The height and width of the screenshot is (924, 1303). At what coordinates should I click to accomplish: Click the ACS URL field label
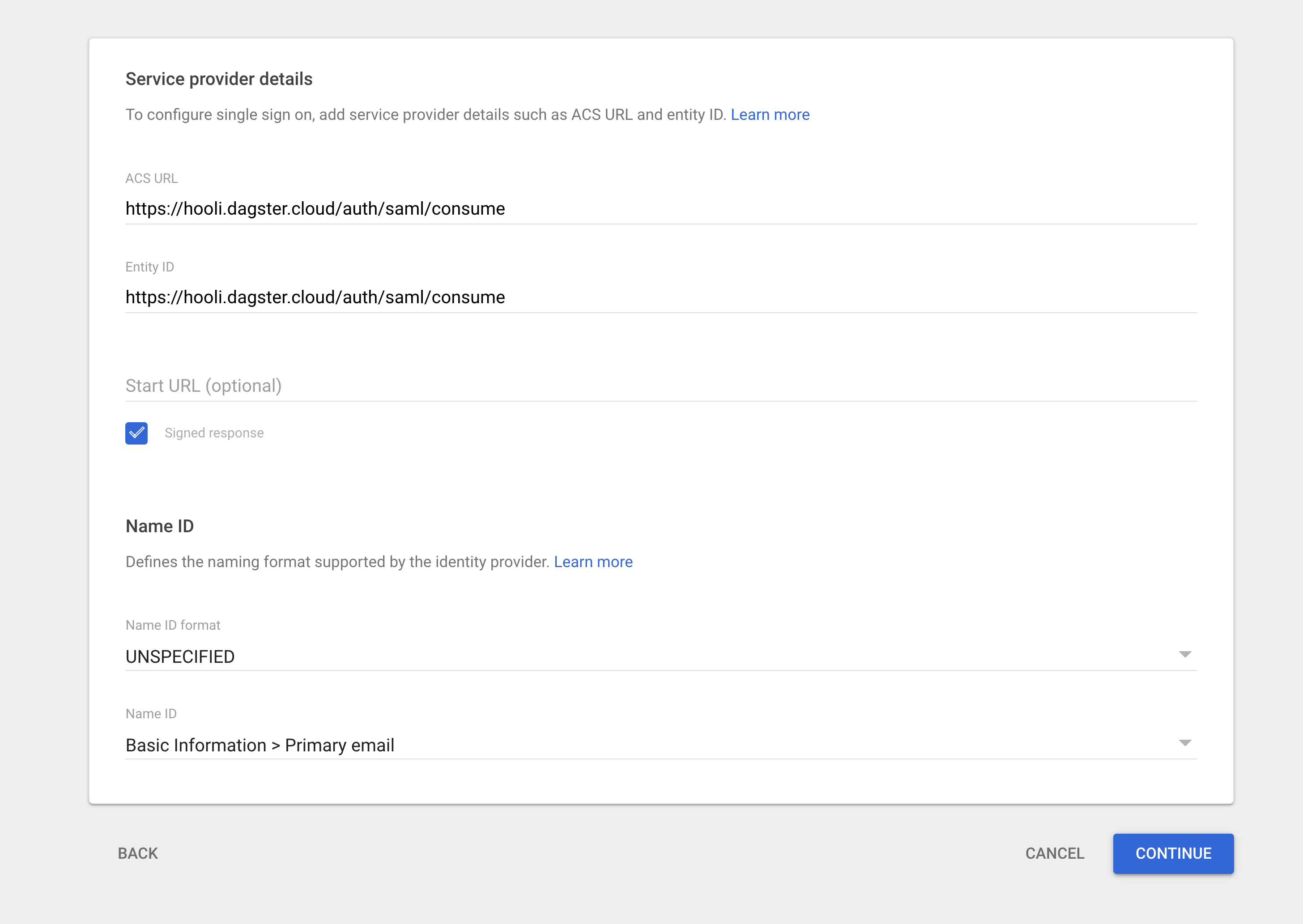(151, 178)
